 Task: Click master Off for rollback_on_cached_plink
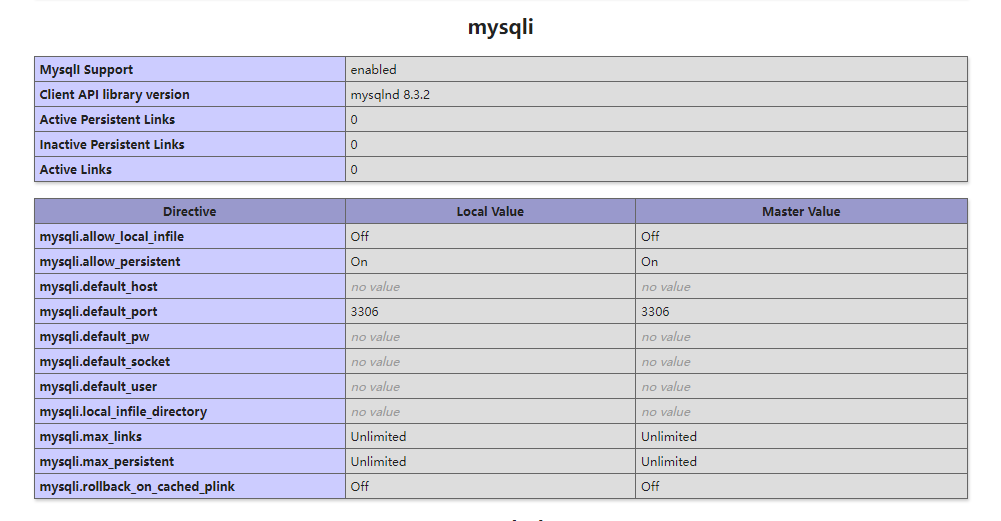coord(650,486)
